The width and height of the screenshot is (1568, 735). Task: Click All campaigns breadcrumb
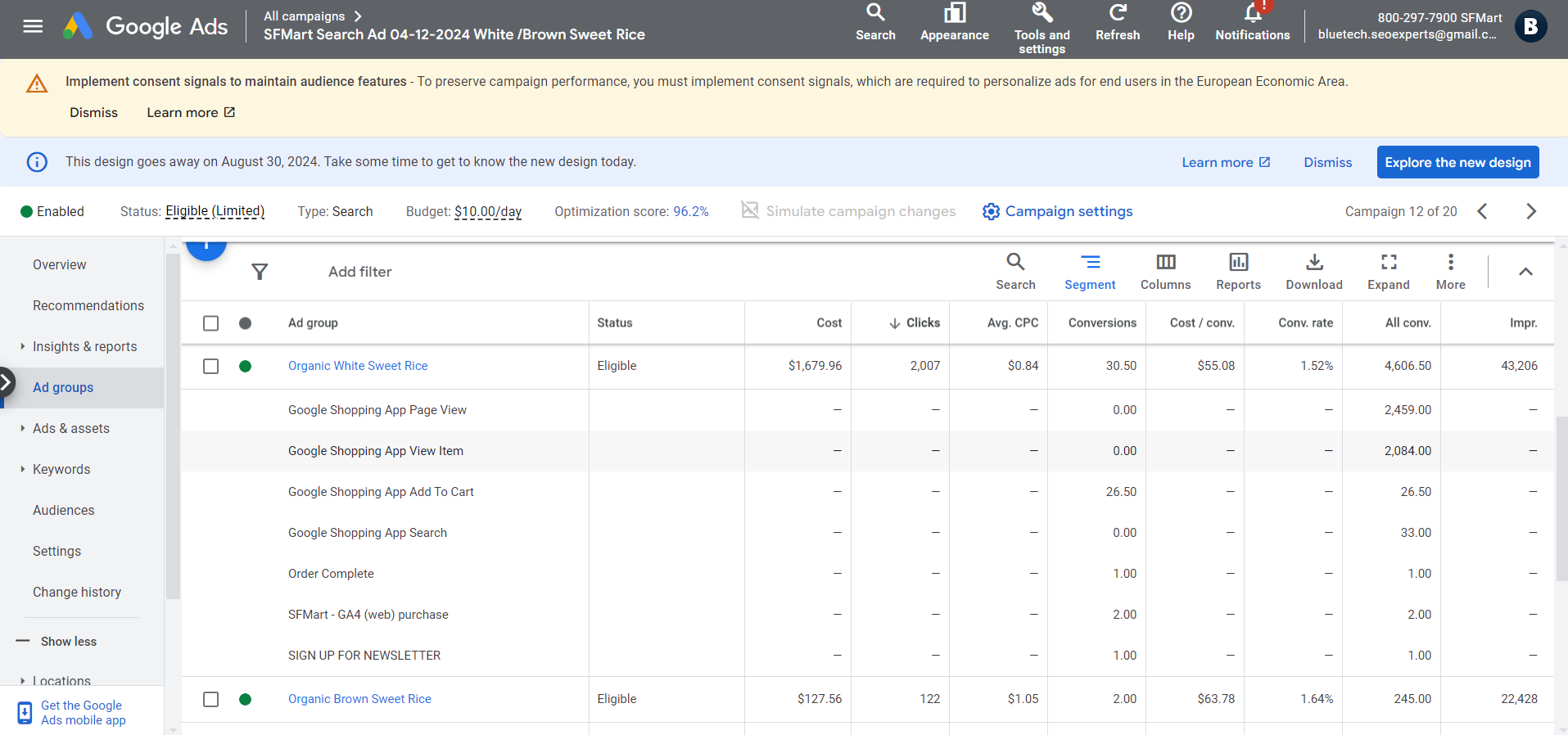pyautogui.click(x=304, y=16)
